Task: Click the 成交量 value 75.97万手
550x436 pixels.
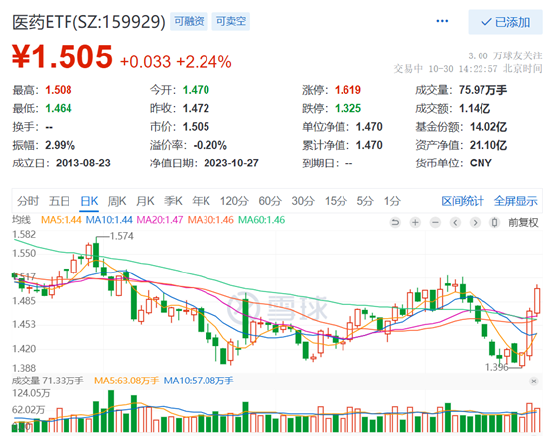Action: (x=483, y=90)
